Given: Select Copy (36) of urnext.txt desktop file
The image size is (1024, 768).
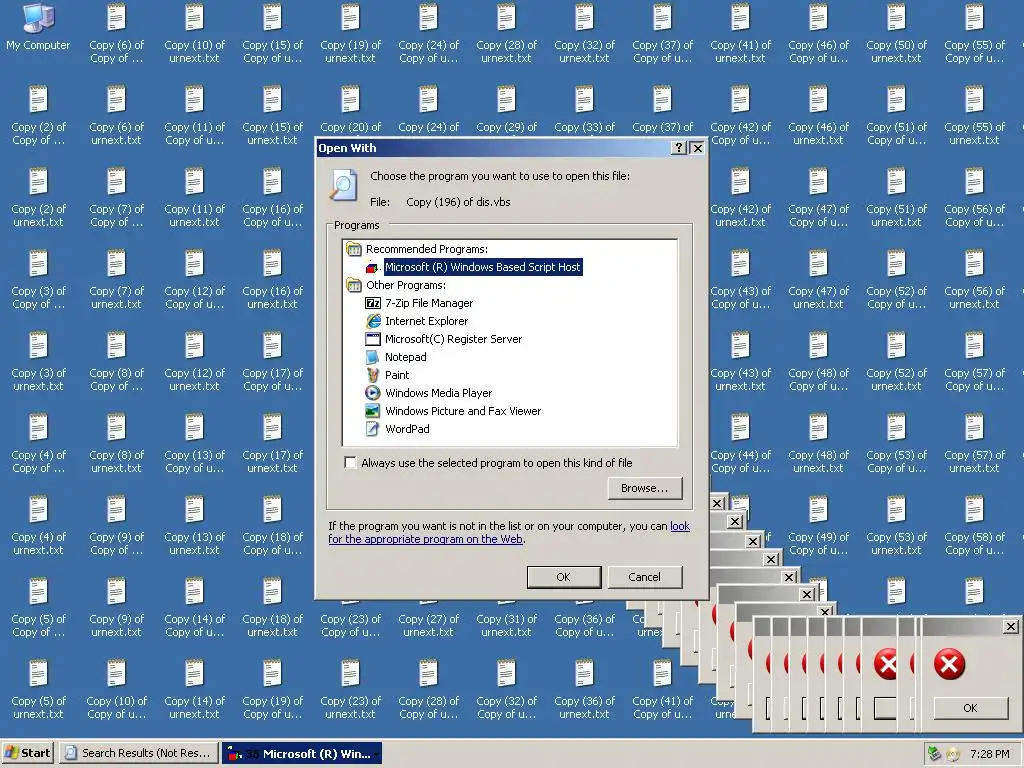Looking at the screenshot, I should coord(584,691).
